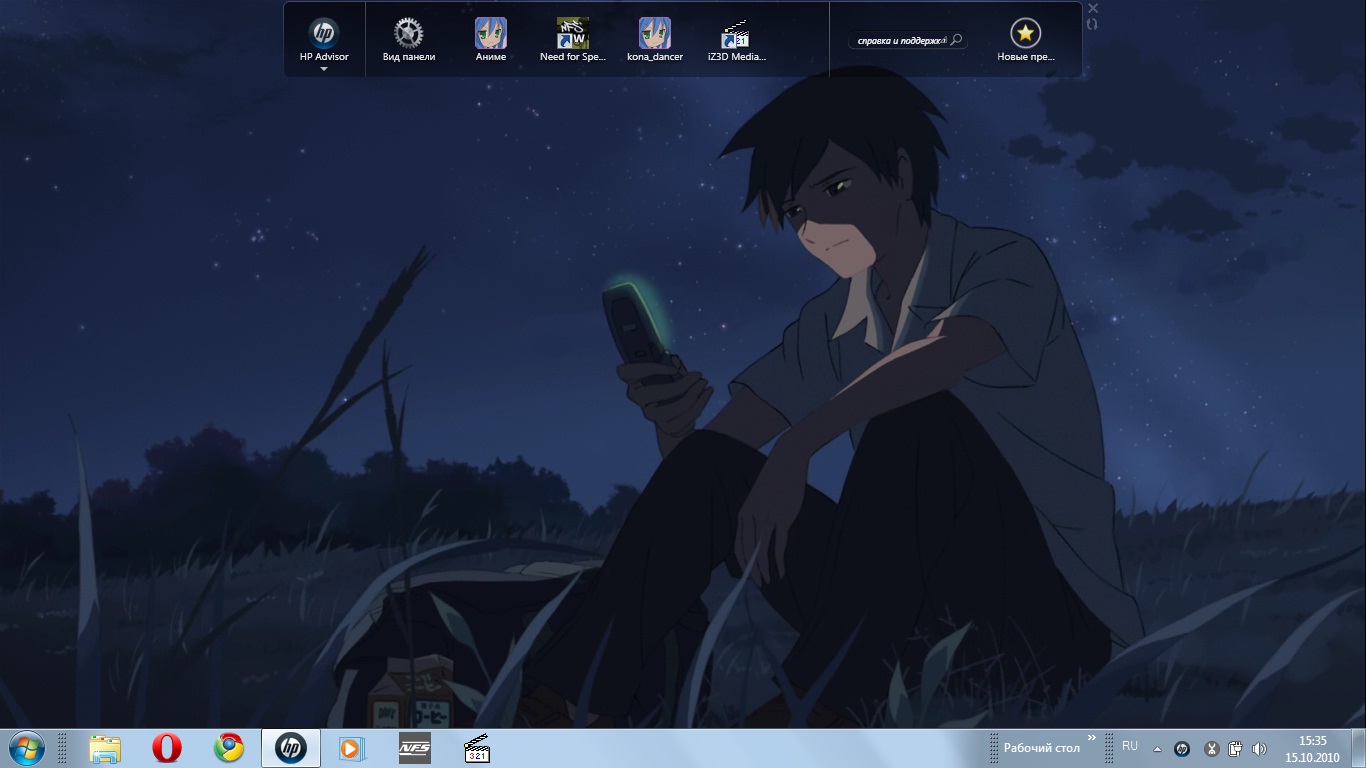
Task: Open Windows Media Player on taskbar
Action: [x=352, y=748]
